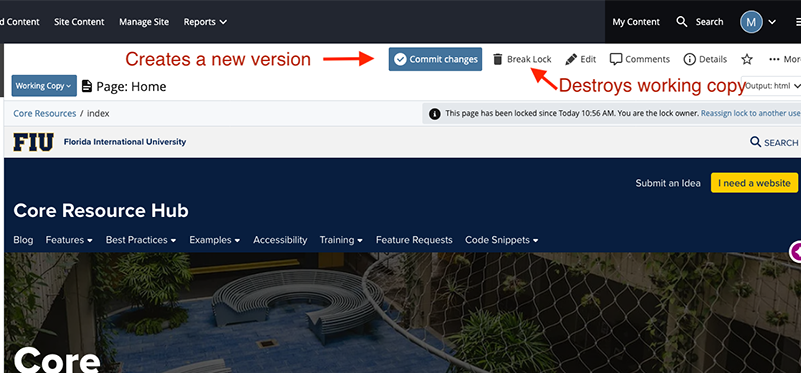The image size is (801, 373).
Task: Click the Search magnifier in top bar
Action: point(681,22)
